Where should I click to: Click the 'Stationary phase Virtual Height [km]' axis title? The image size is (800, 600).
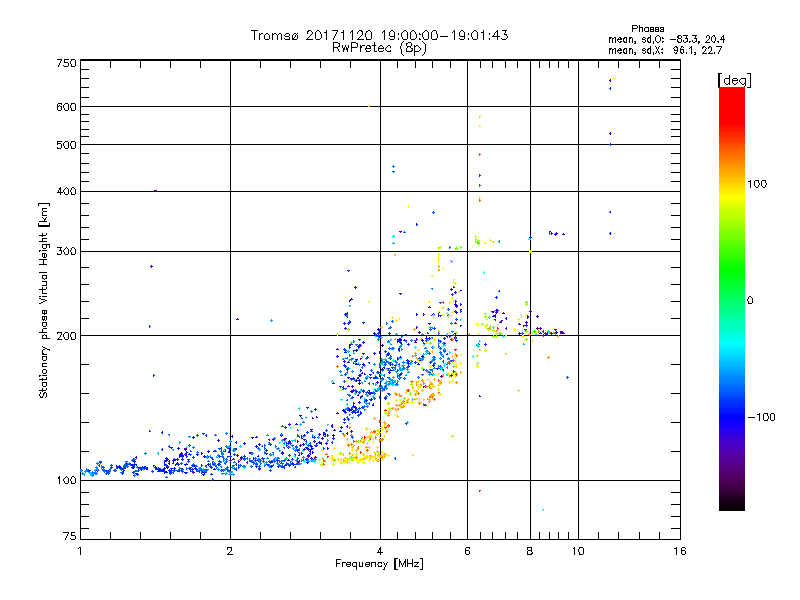(x=44, y=301)
